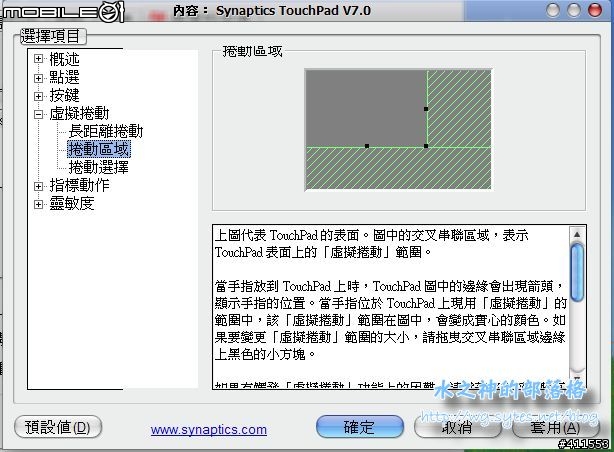Collapse the 虛擬捲動 tree node
This screenshot has width=614, height=452.
38,114
